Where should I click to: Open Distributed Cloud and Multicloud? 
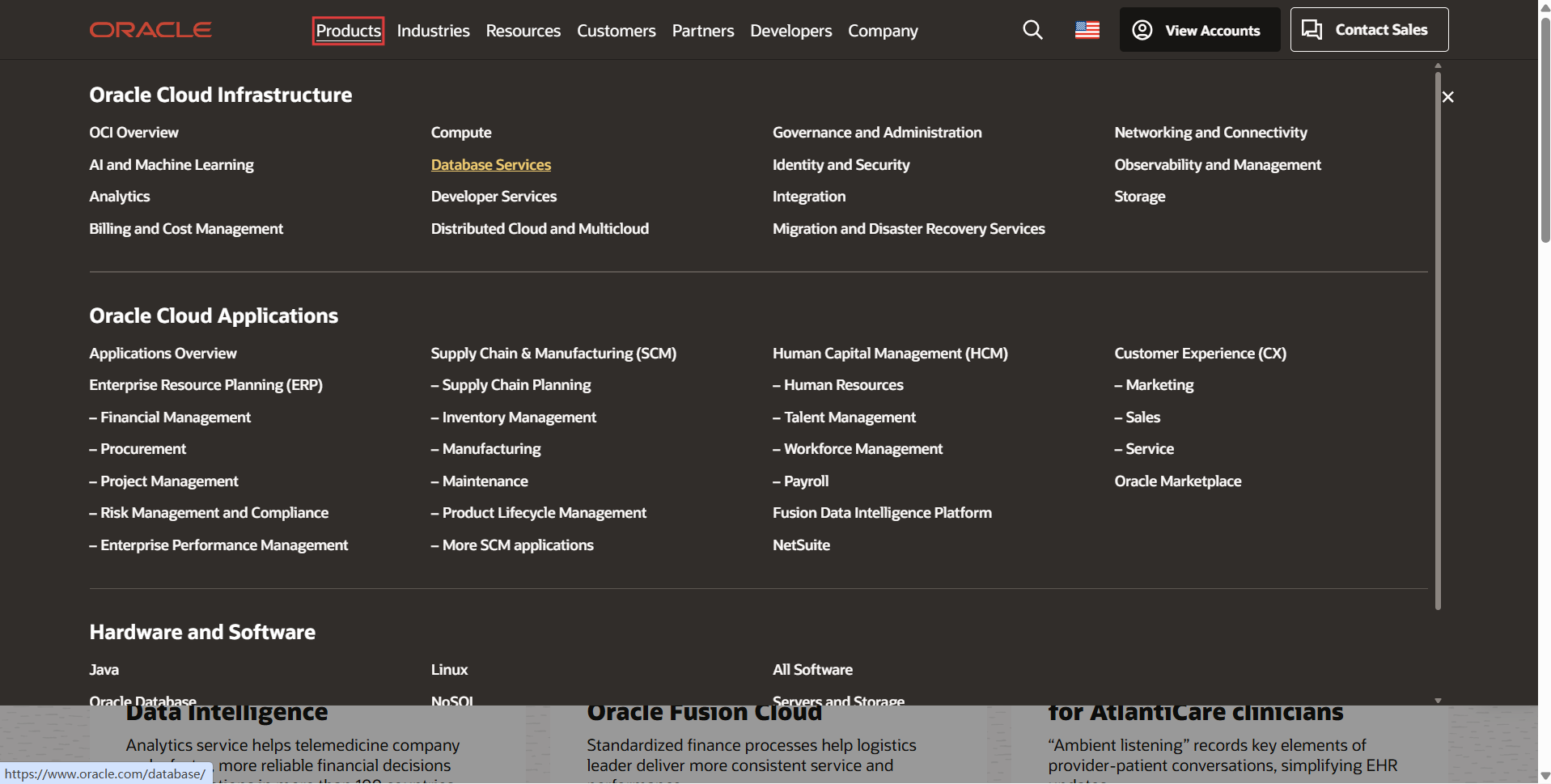point(540,229)
